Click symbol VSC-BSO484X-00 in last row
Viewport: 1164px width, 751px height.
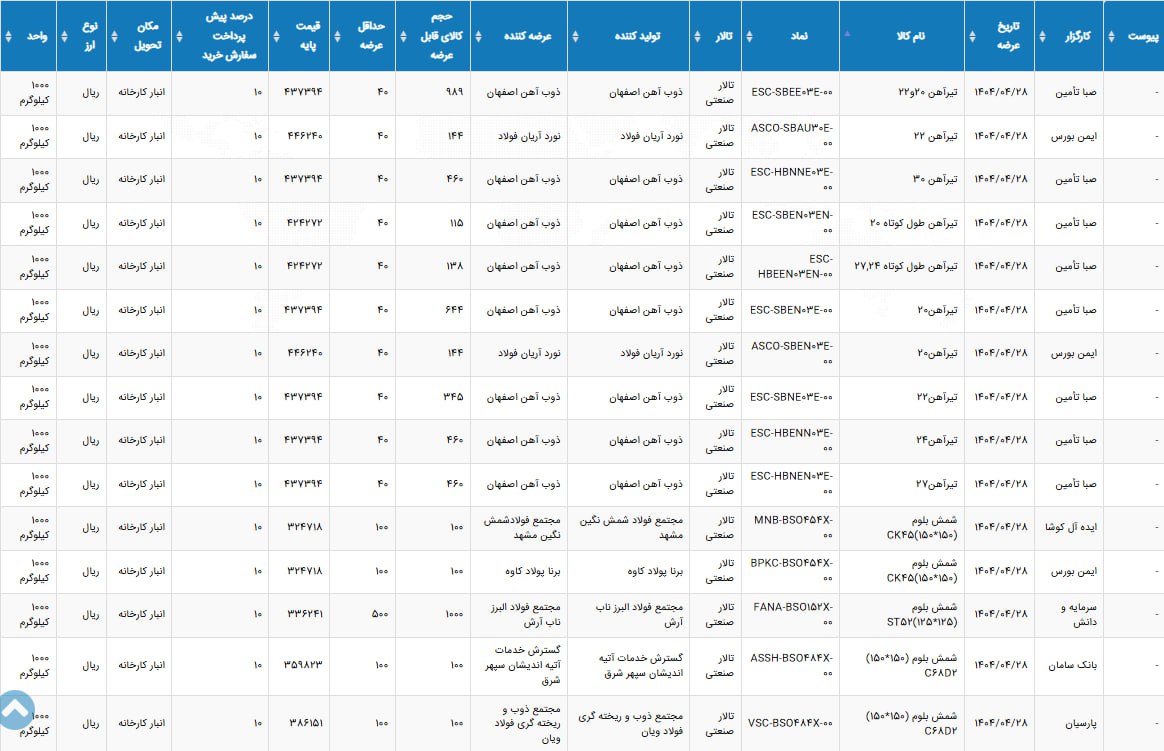click(x=791, y=722)
